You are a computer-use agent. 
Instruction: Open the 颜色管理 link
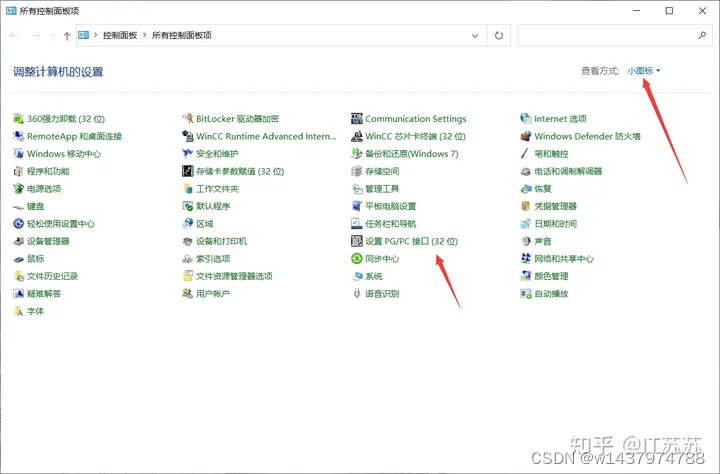click(551, 276)
